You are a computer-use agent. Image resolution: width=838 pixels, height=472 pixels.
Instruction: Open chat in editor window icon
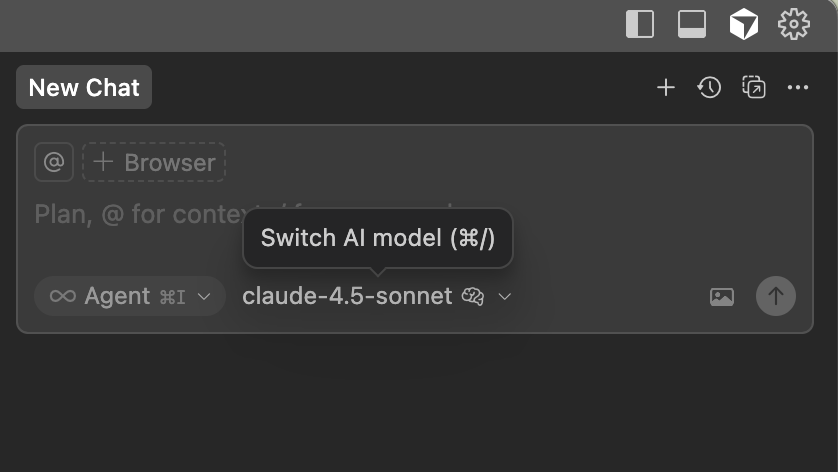[753, 88]
